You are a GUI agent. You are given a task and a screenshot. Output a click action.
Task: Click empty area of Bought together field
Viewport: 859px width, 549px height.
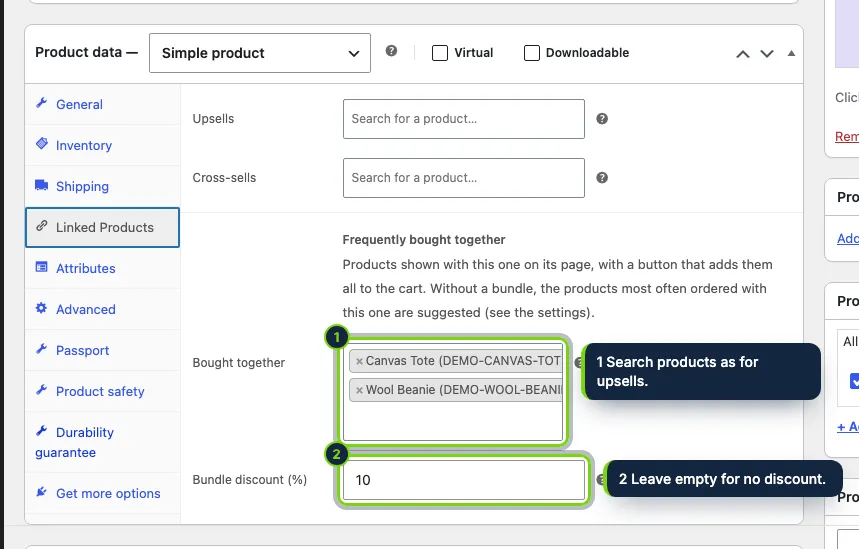(x=453, y=422)
